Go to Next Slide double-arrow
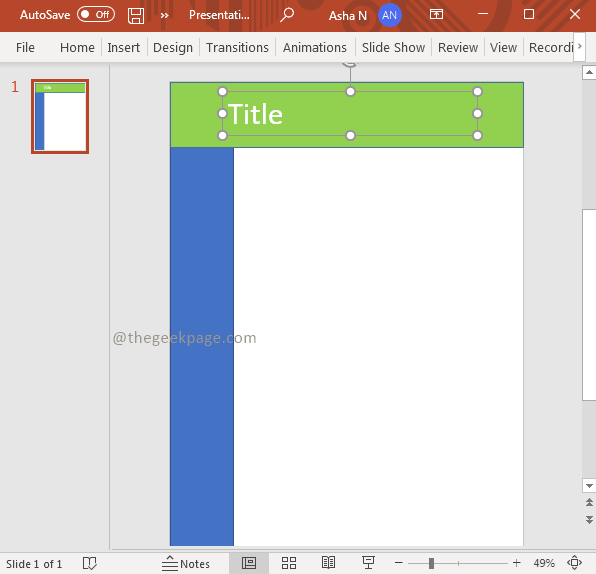The image size is (596, 574). point(589,520)
